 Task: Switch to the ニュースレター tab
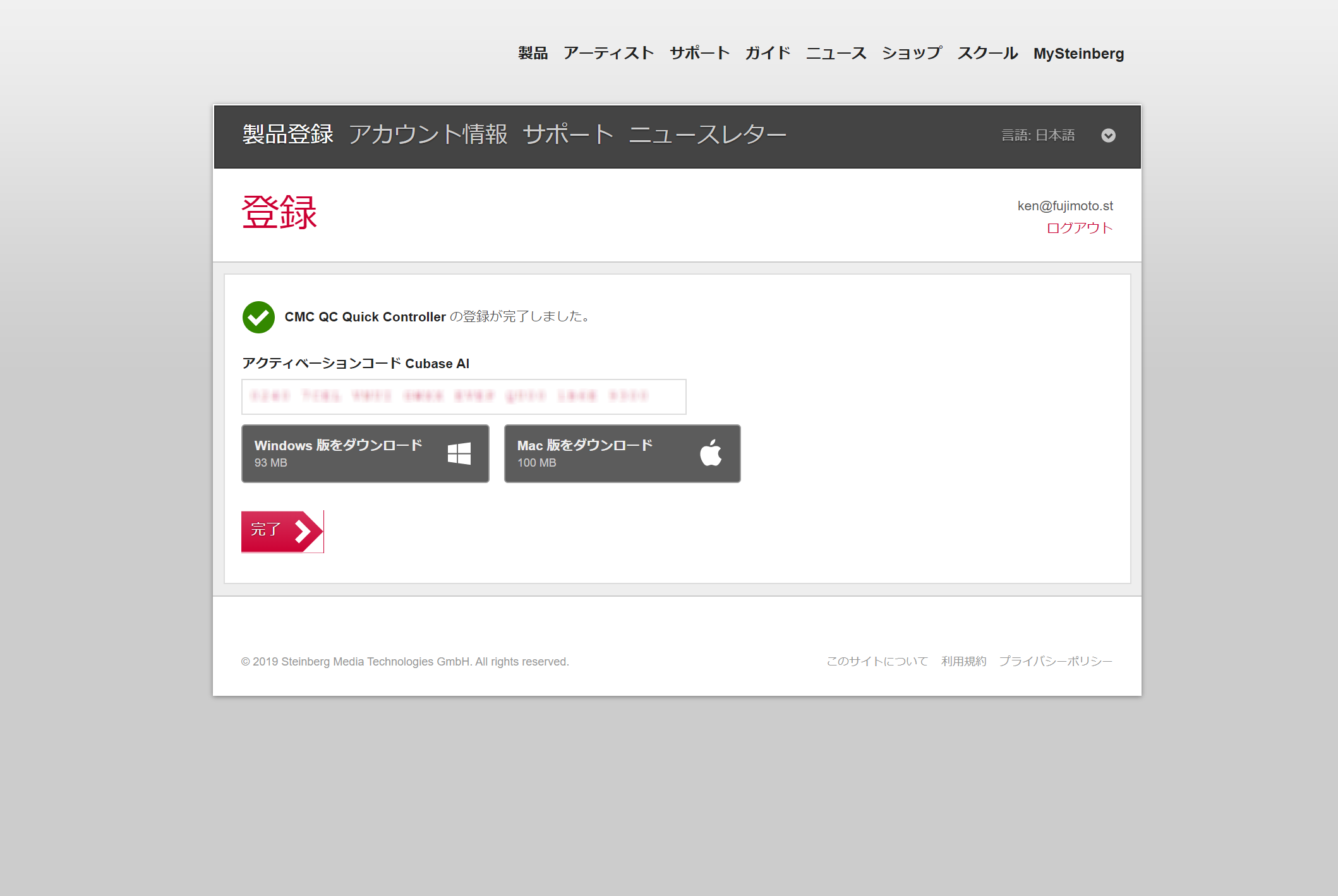[x=708, y=134]
